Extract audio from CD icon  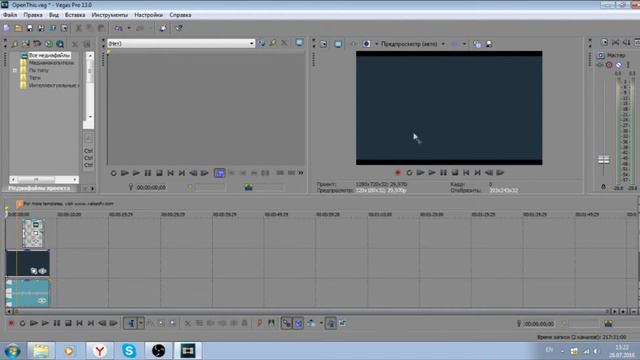pyautogui.click(x=37, y=44)
